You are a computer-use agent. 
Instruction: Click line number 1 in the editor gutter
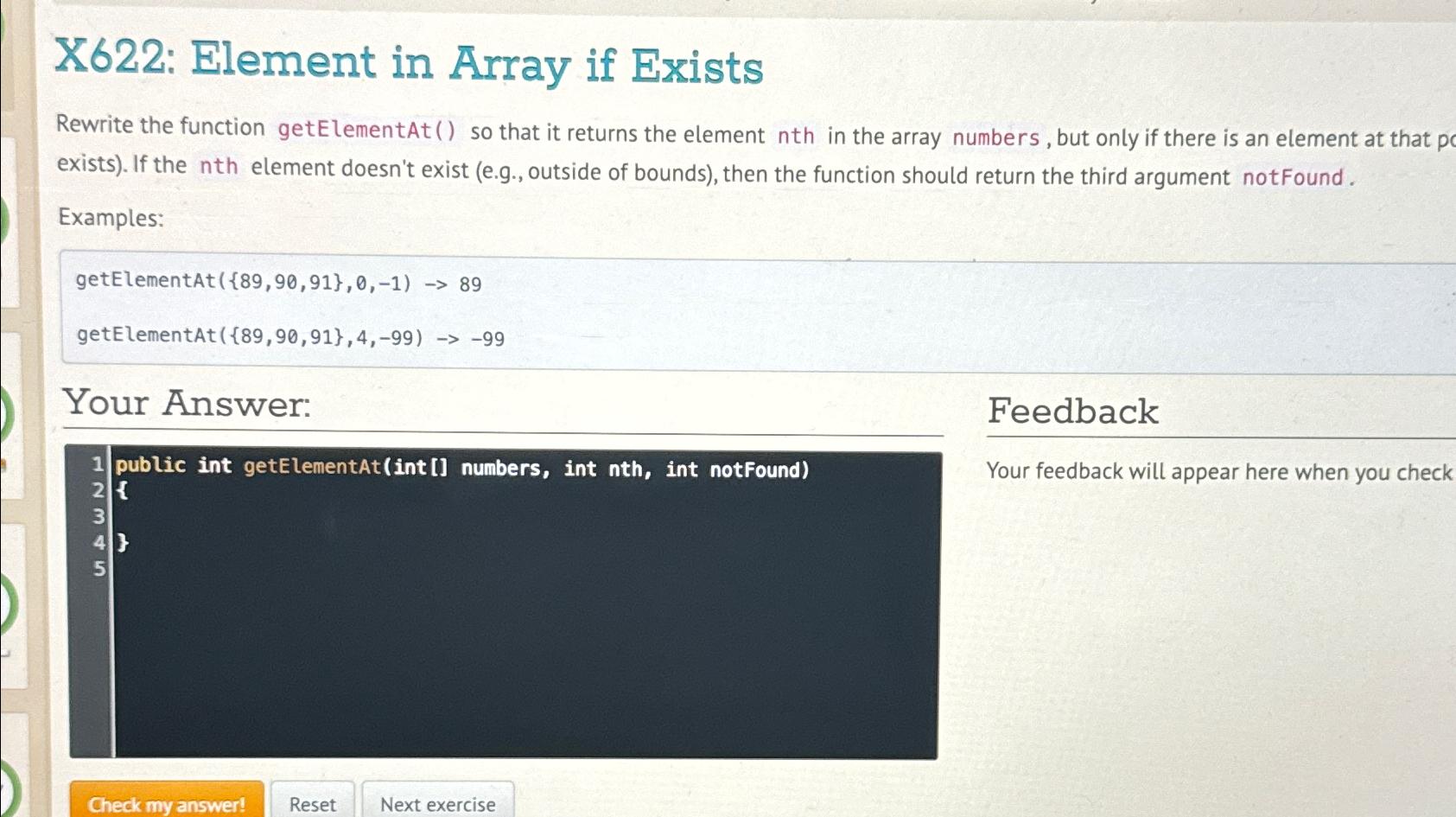(x=96, y=465)
